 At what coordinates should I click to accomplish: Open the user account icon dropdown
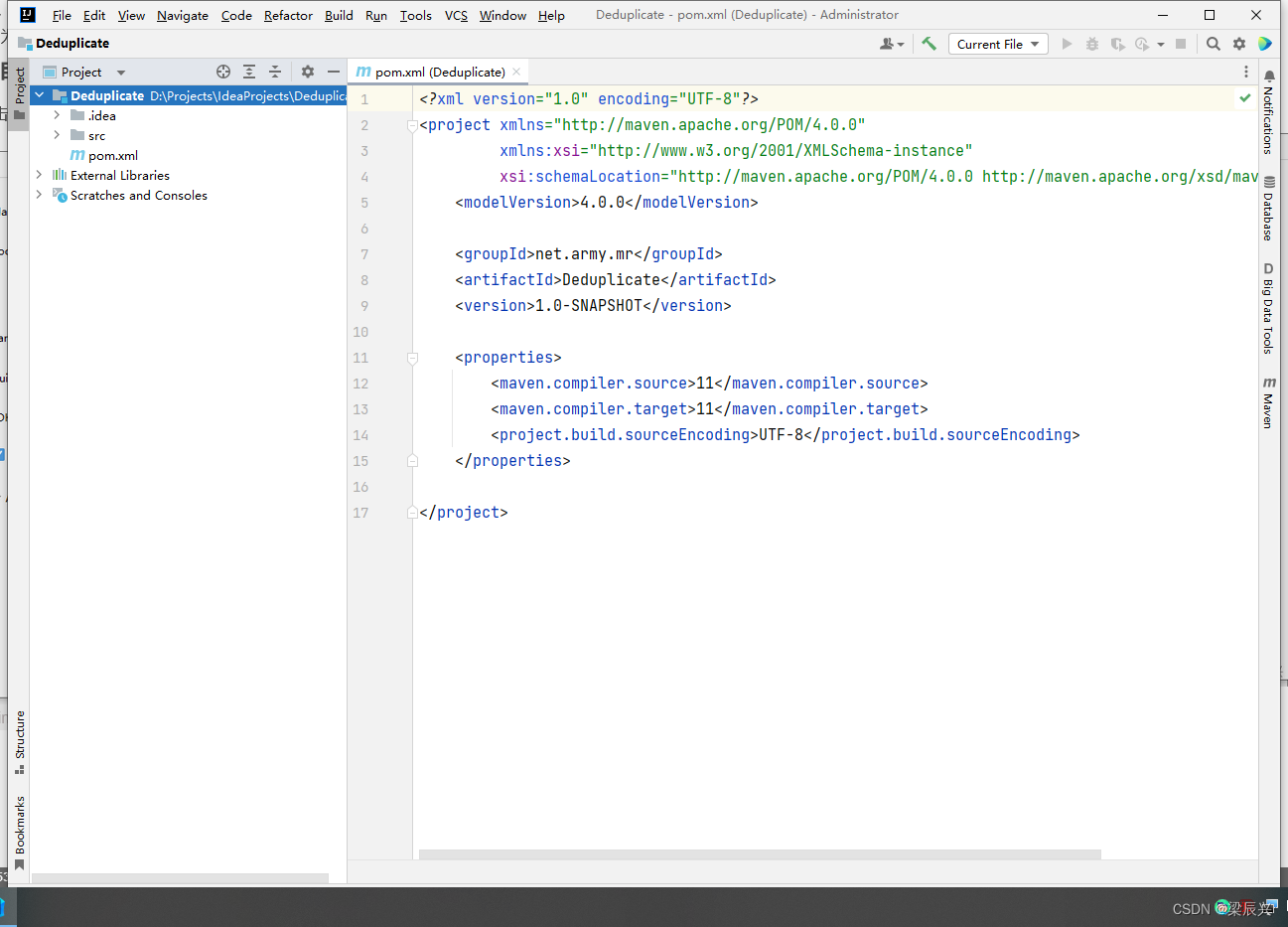click(x=892, y=44)
